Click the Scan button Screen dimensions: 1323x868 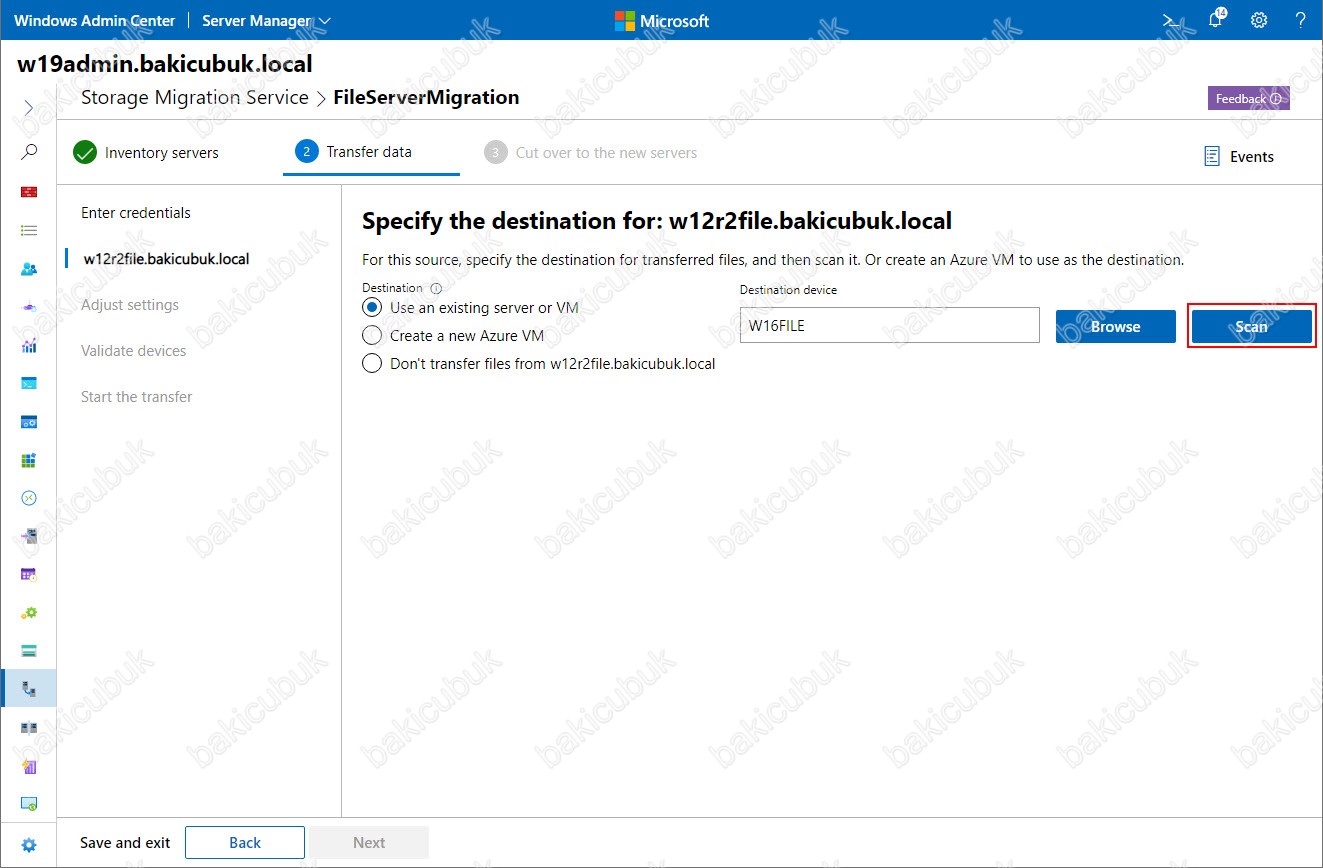pos(1251,327)
